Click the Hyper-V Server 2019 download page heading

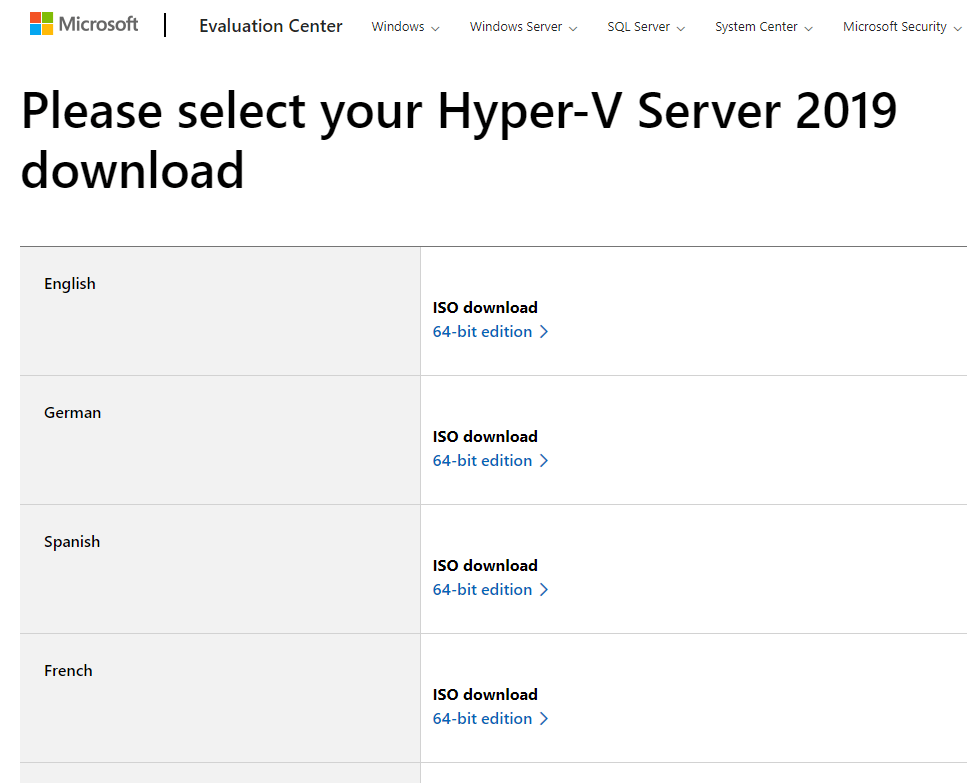pos(459,140)
